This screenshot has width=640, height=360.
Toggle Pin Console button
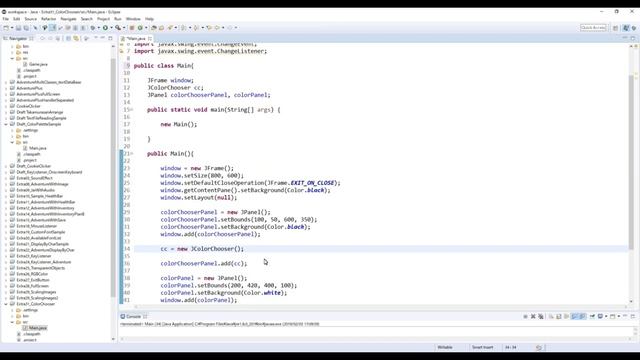592,316
